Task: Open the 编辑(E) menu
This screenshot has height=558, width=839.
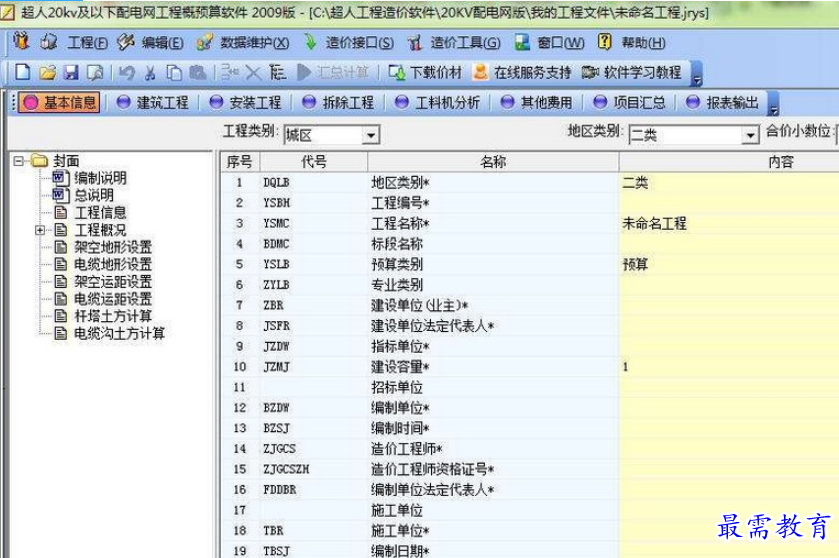Action: click(x=163, y=43)
